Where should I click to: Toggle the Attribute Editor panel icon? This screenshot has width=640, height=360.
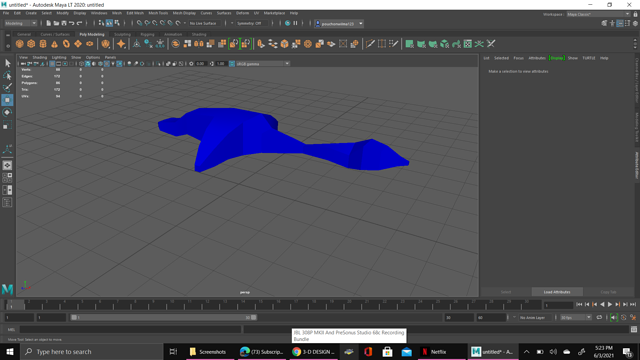(620, 24)
